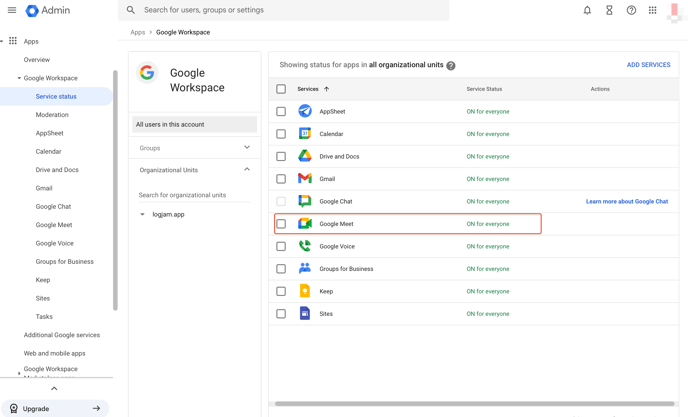Click Gmail ON for everyone status
Image resolution: width=688 pixels, height=417 pixels.
point(488,179)
